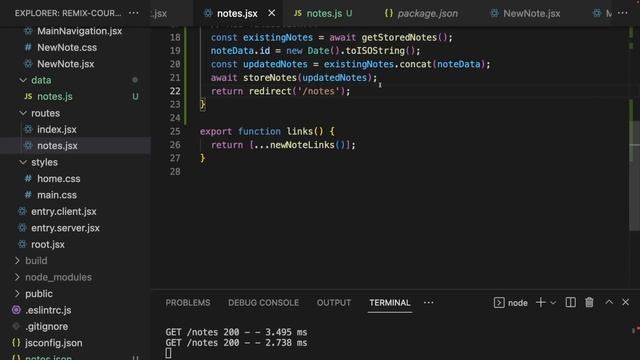Switch to the DEBUG CONSOLE panel tab
The height and width of the screenshot is (360, 640).
(x=263, y=302)
